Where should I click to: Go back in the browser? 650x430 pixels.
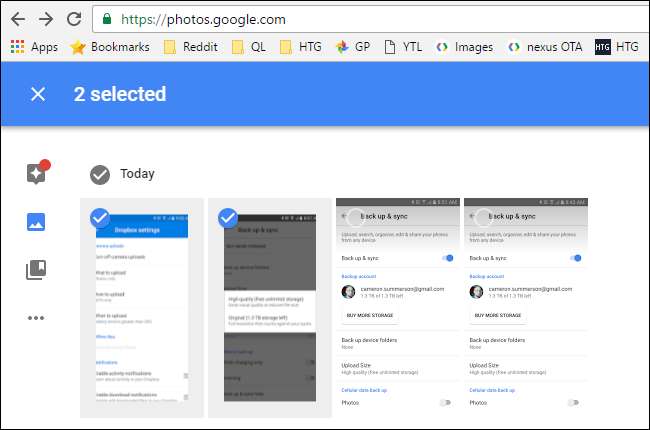(x=18, y=19)
